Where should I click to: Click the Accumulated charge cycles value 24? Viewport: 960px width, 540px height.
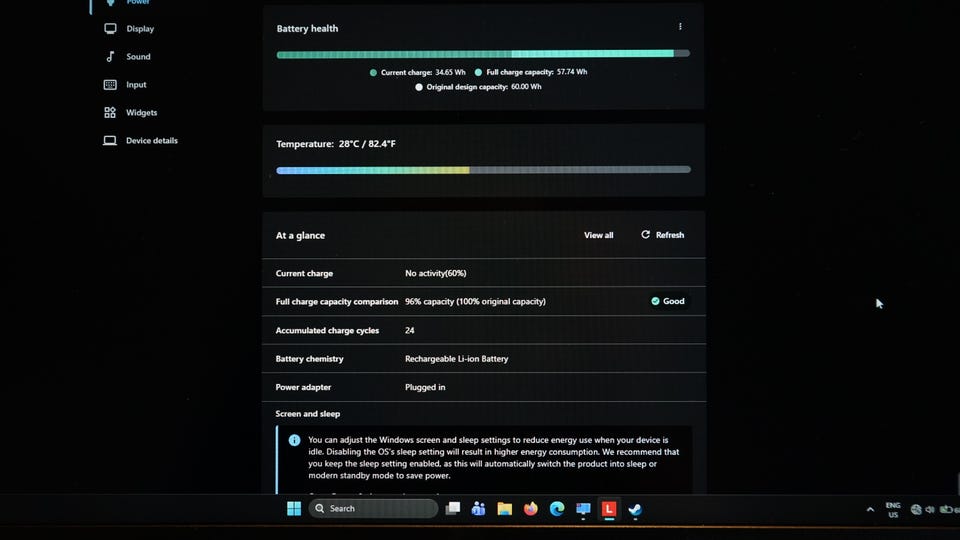pos(410,331)
